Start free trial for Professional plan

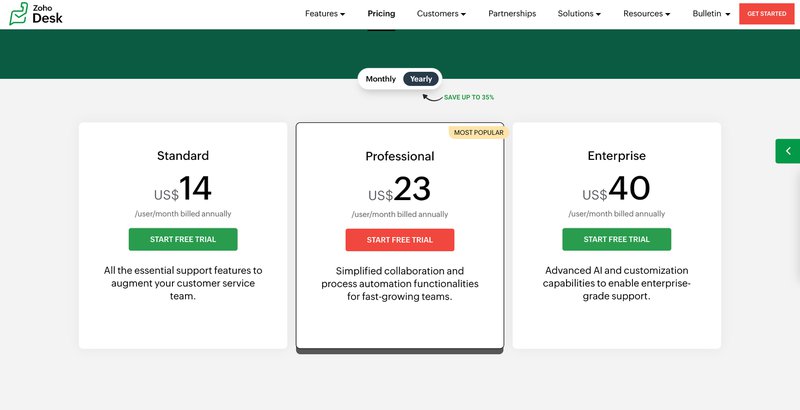point(400,240)
